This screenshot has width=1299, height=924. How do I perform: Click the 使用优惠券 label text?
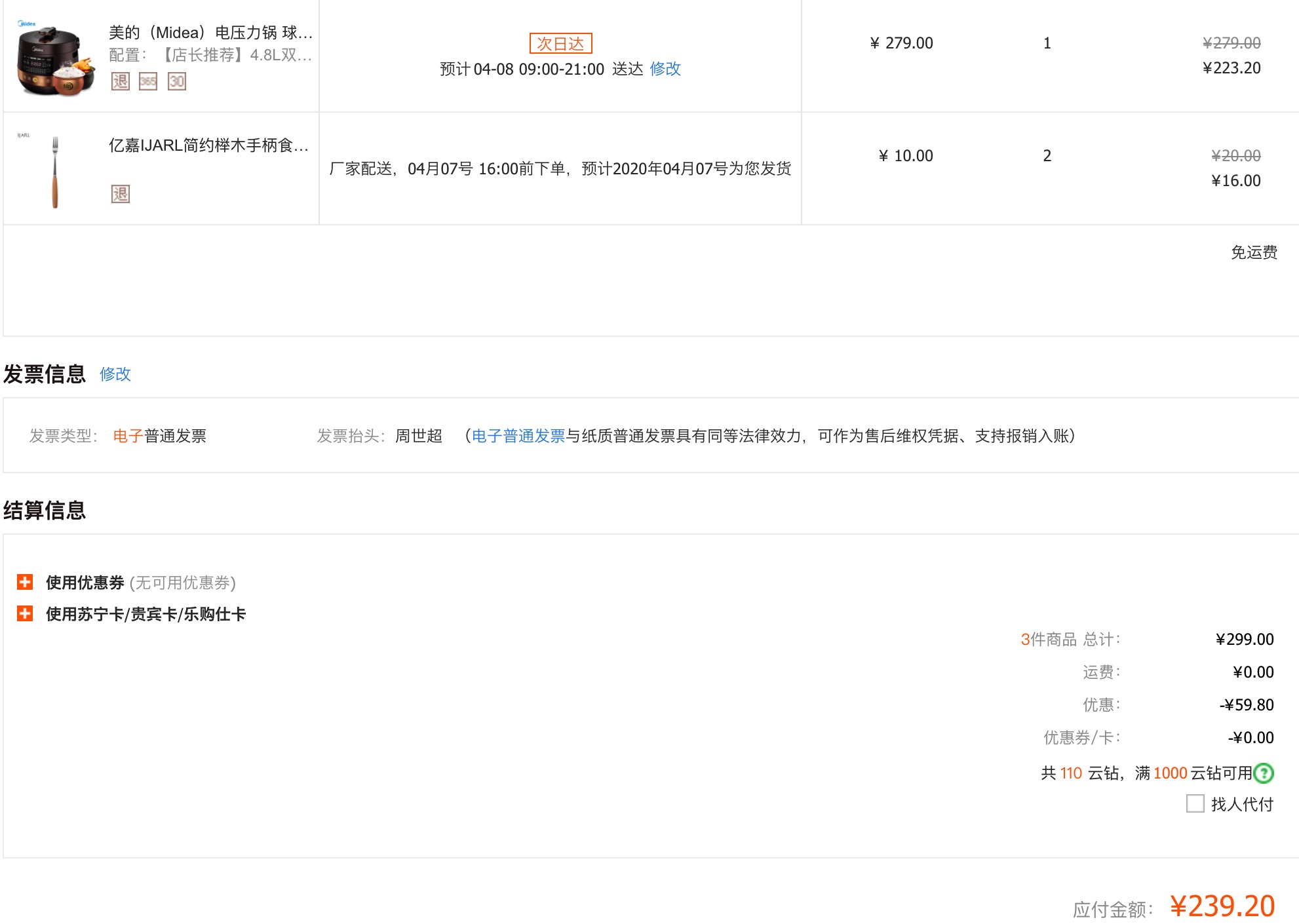pyautogui.click(x=85, y=583)
